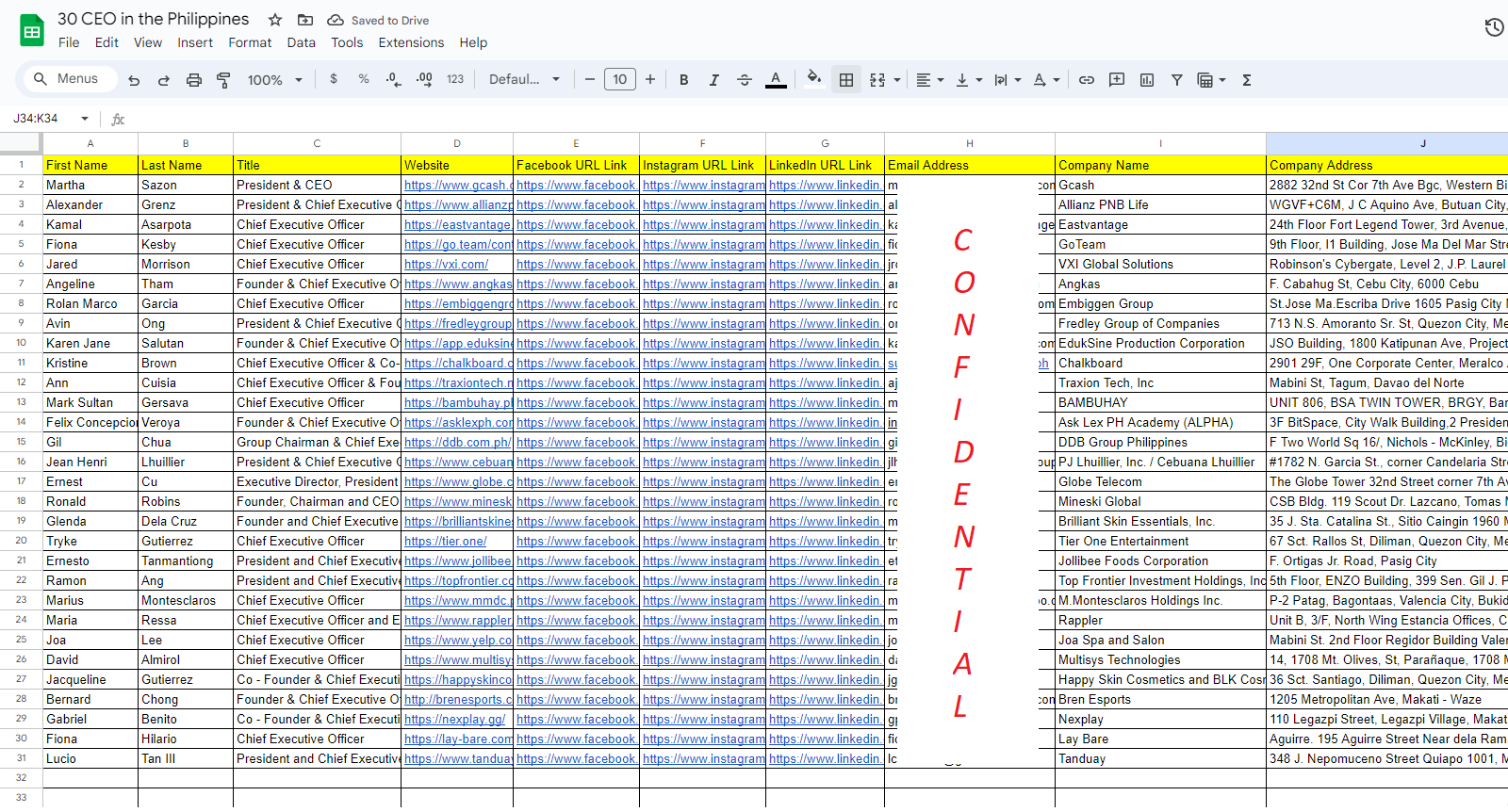Insert a comment
The height and width of the screenshot is (812, 1508).
(x=1117, y=80)
